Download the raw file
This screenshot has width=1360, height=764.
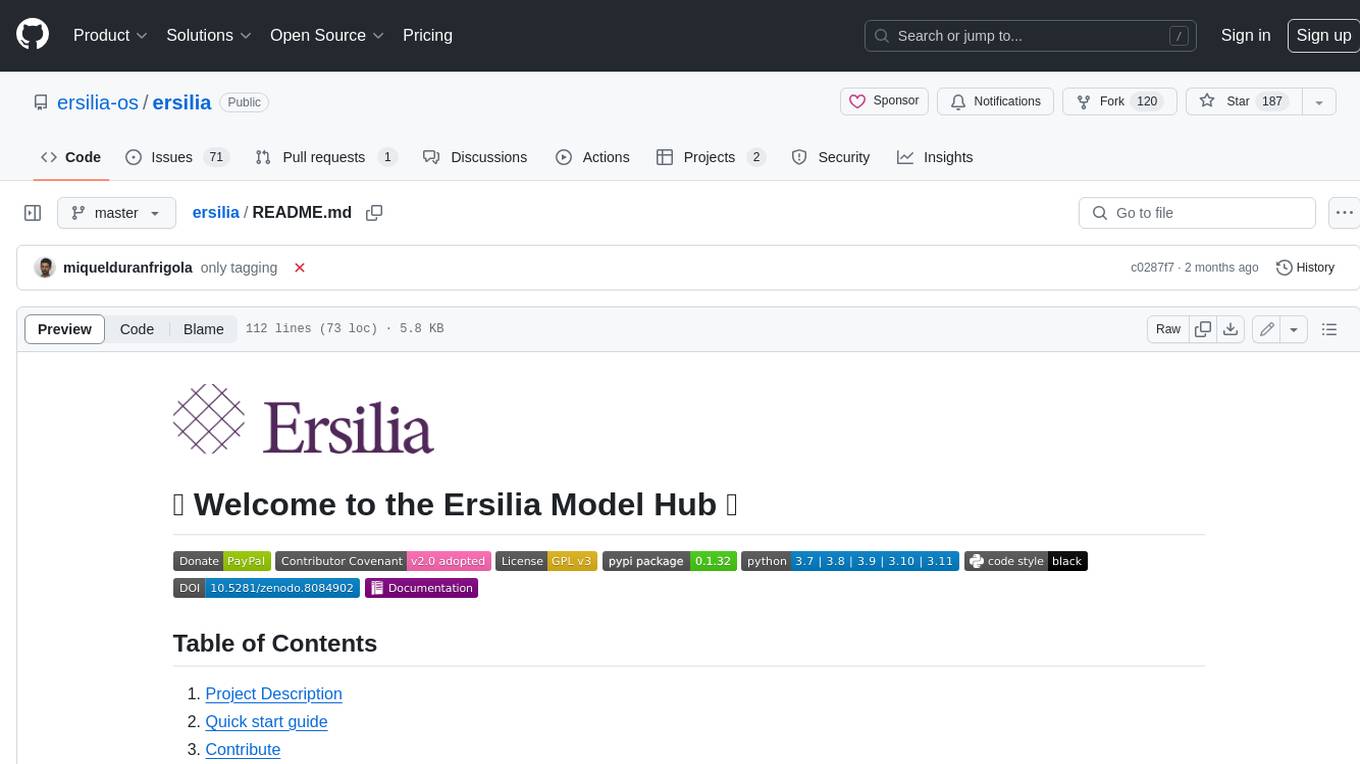(1231, 329)
